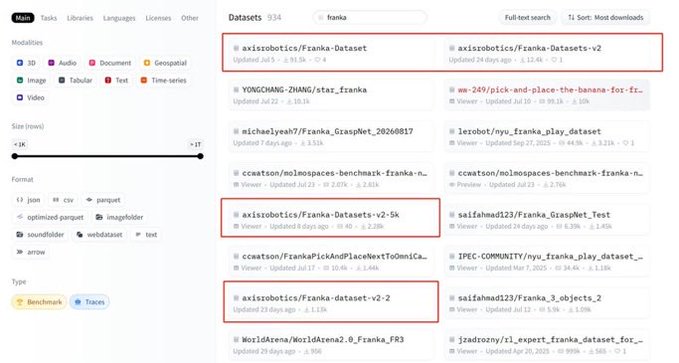The image size is (679, 363).
Task: Open the Languages tab
Action: pyautogui.click(x=119, y=18)
